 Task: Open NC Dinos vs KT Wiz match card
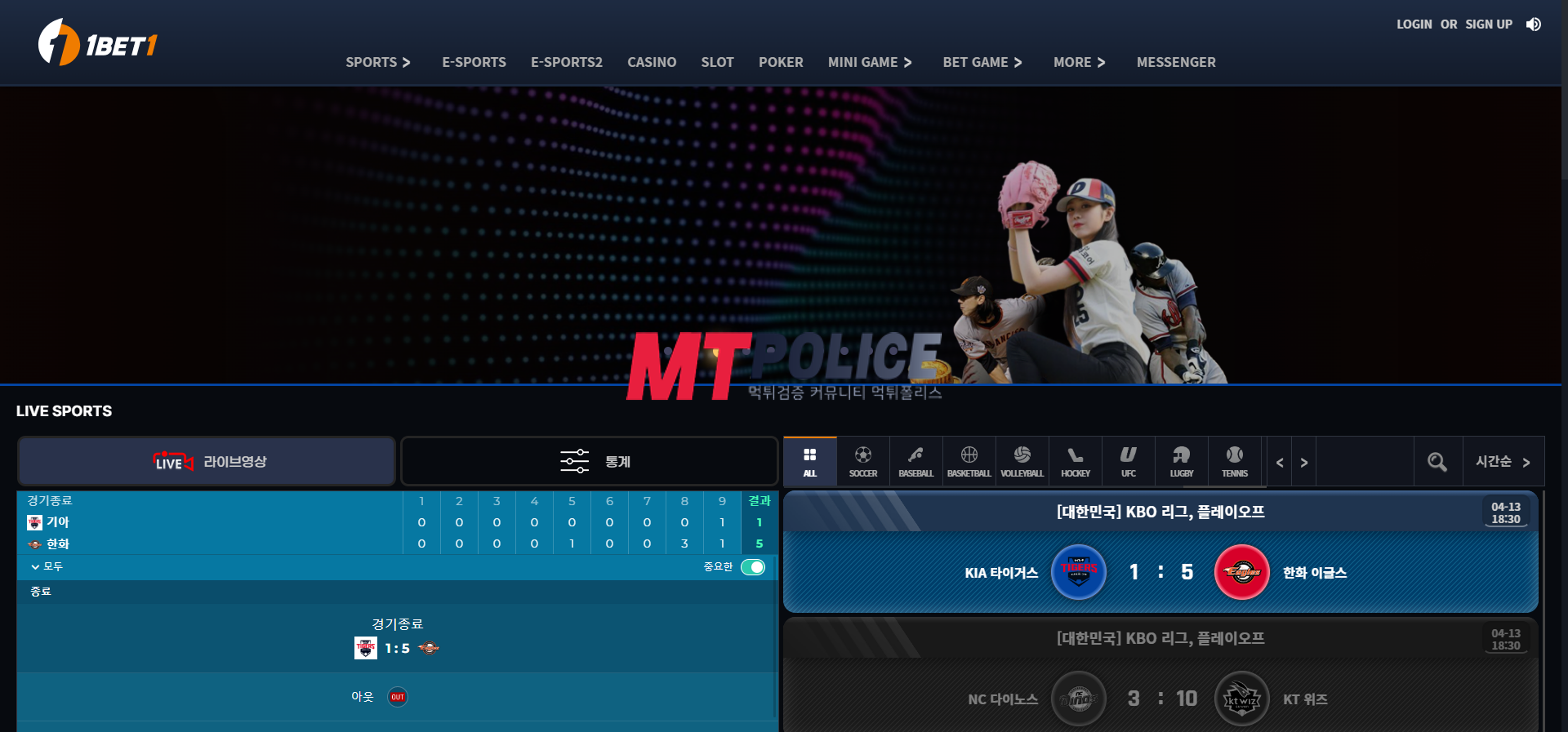tap(1160, 675)
